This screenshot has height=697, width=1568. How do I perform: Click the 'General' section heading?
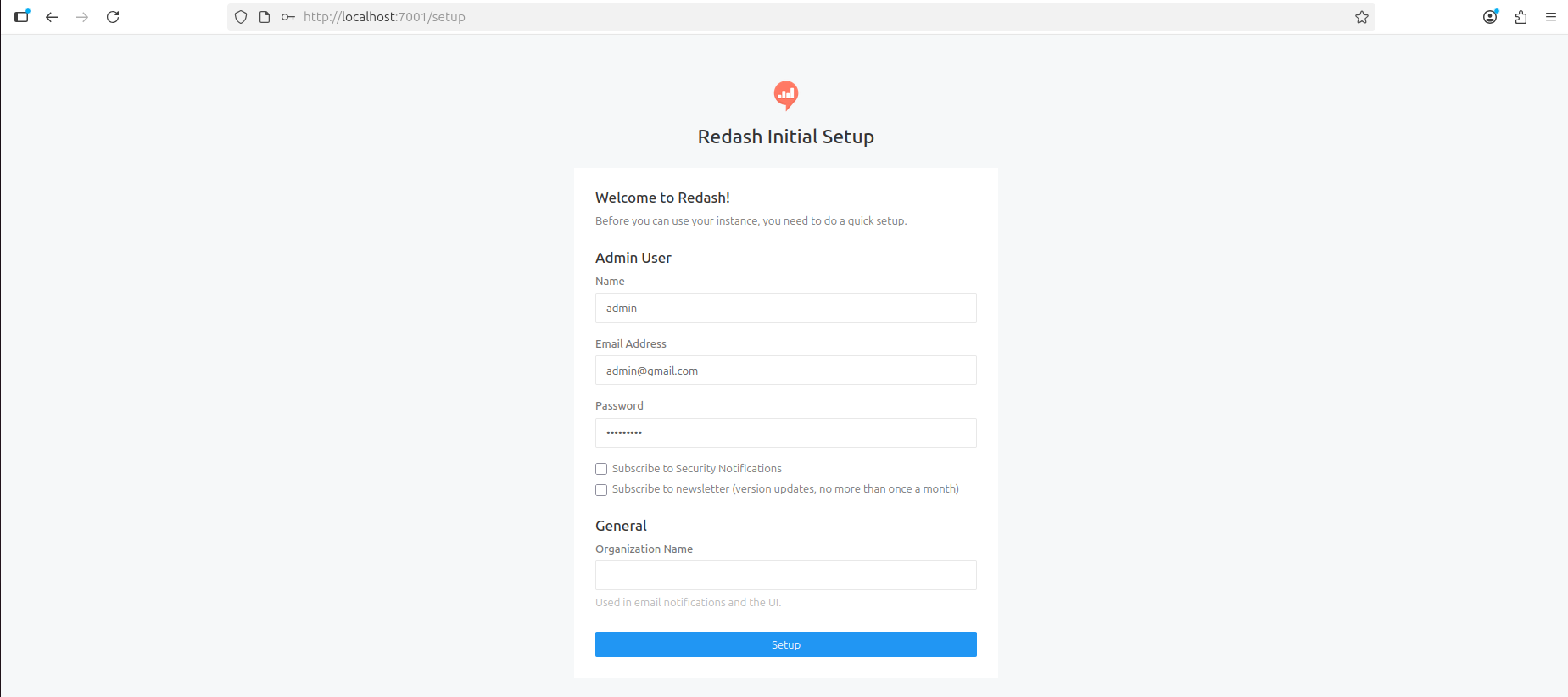[x=621, y=526]
